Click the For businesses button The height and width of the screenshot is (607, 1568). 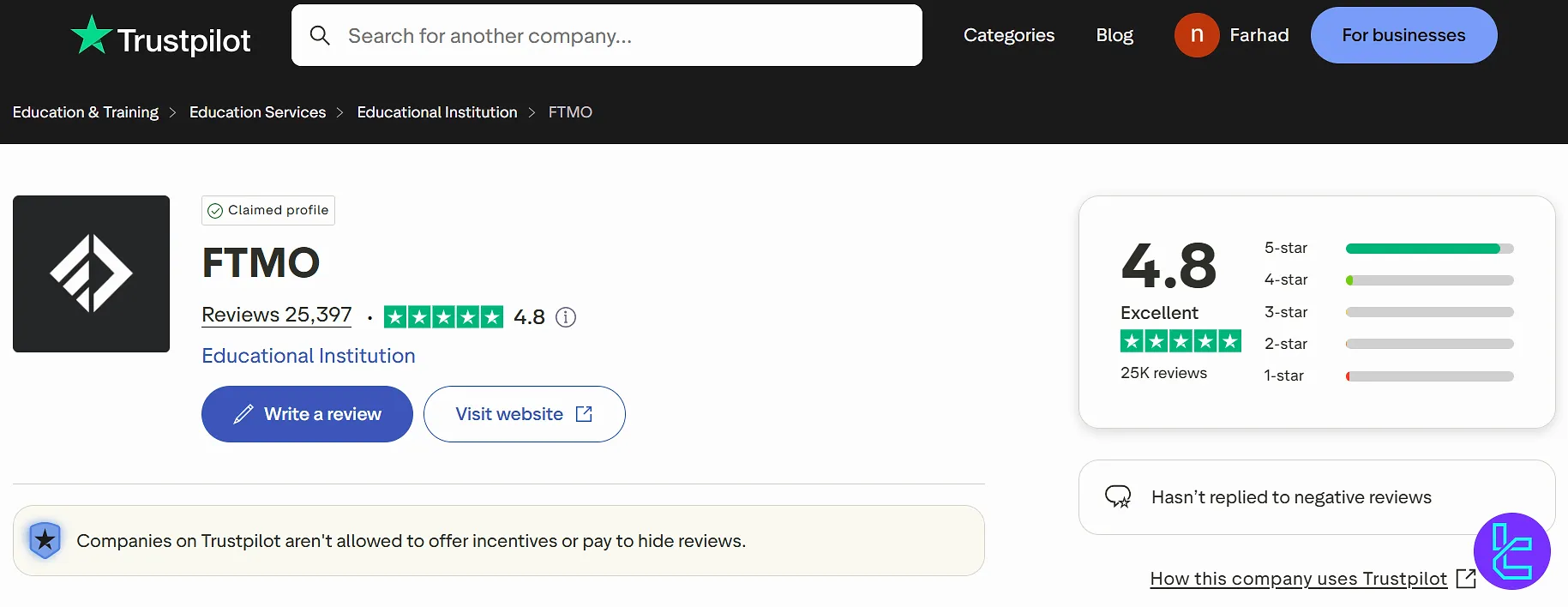[x=1403, y=35]
